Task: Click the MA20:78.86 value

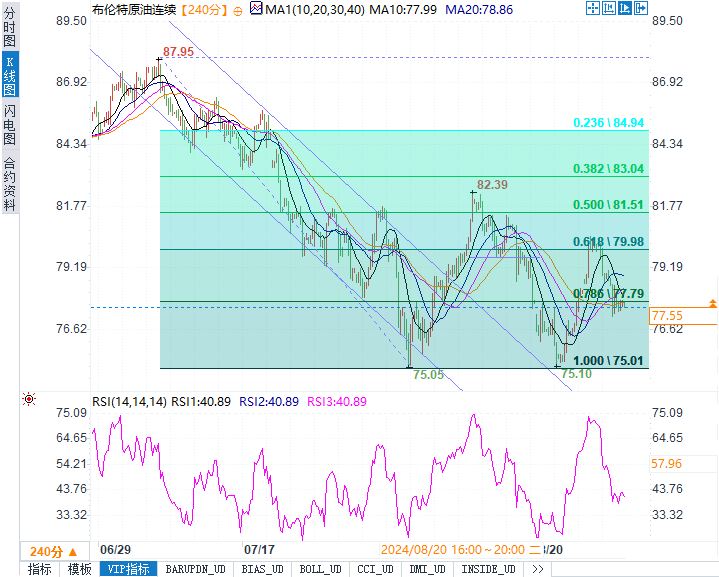Action: (479, 10)
